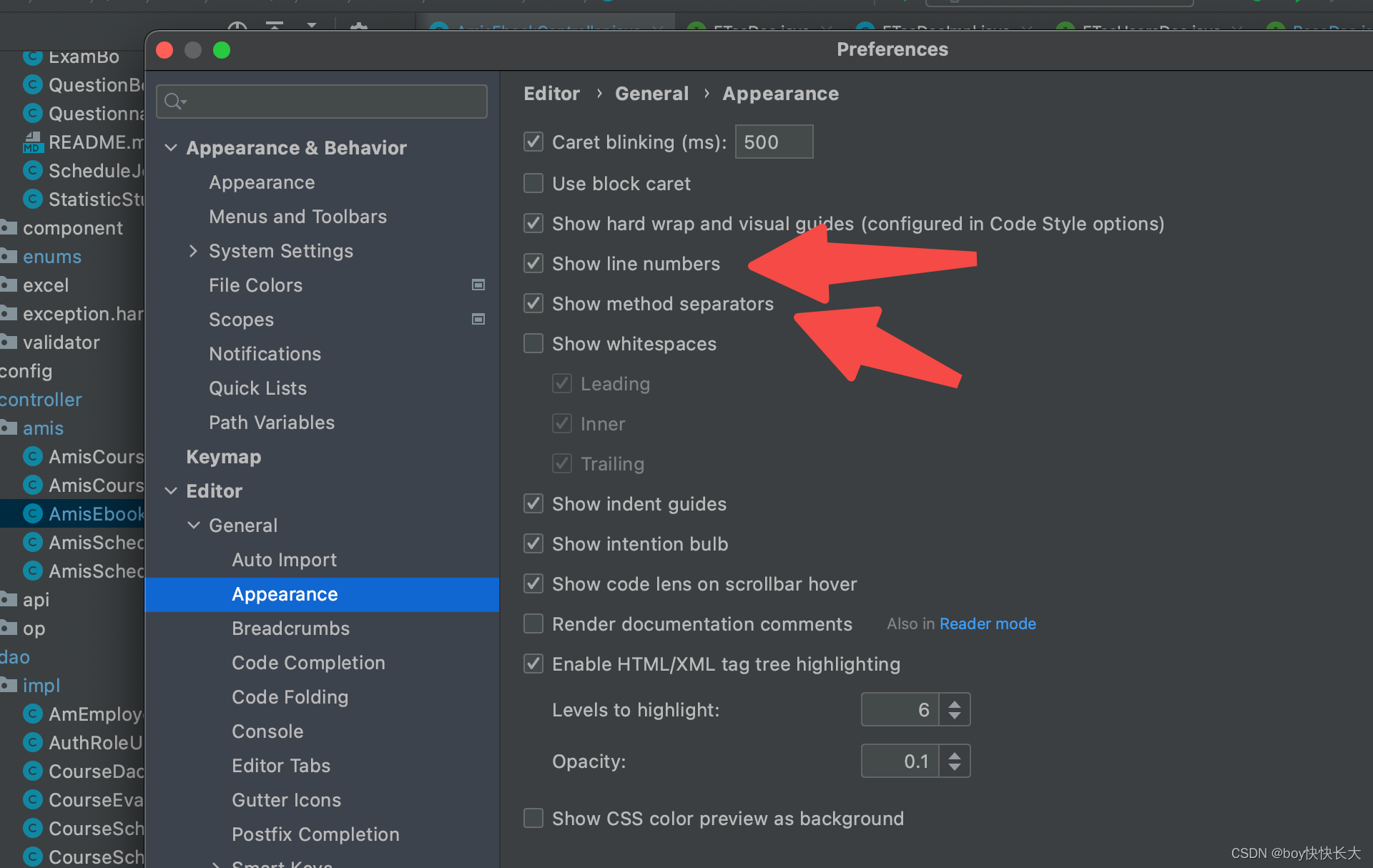
Task: Select Auto Import settings
Action: click(x=284, y=559)
